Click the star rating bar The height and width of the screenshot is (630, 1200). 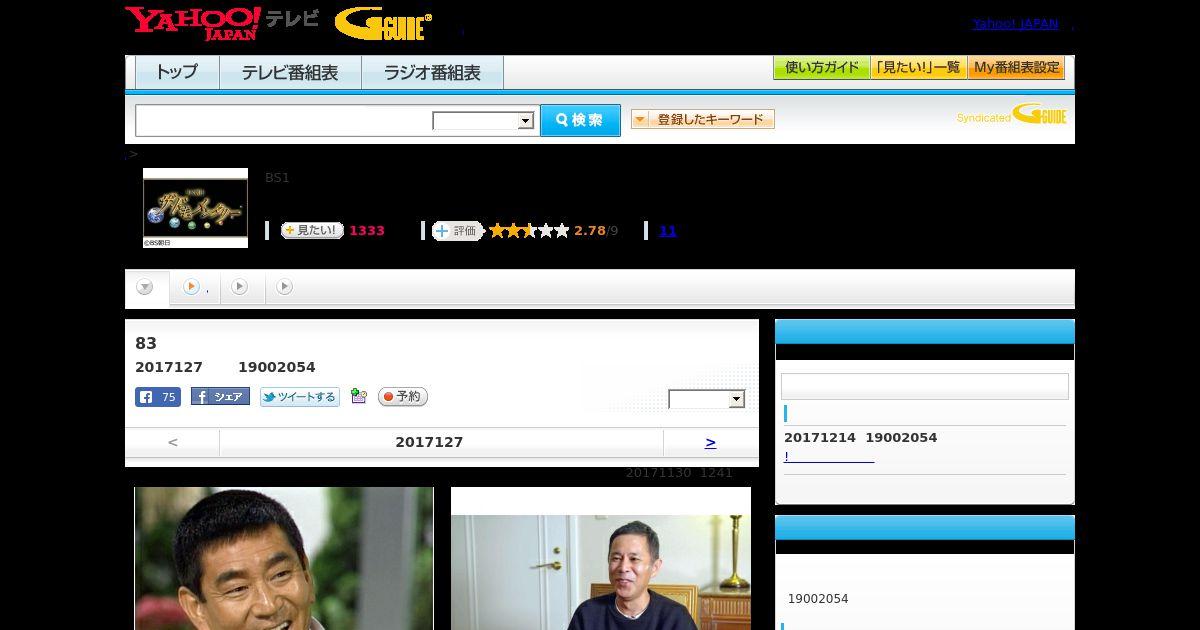point(529,231)
